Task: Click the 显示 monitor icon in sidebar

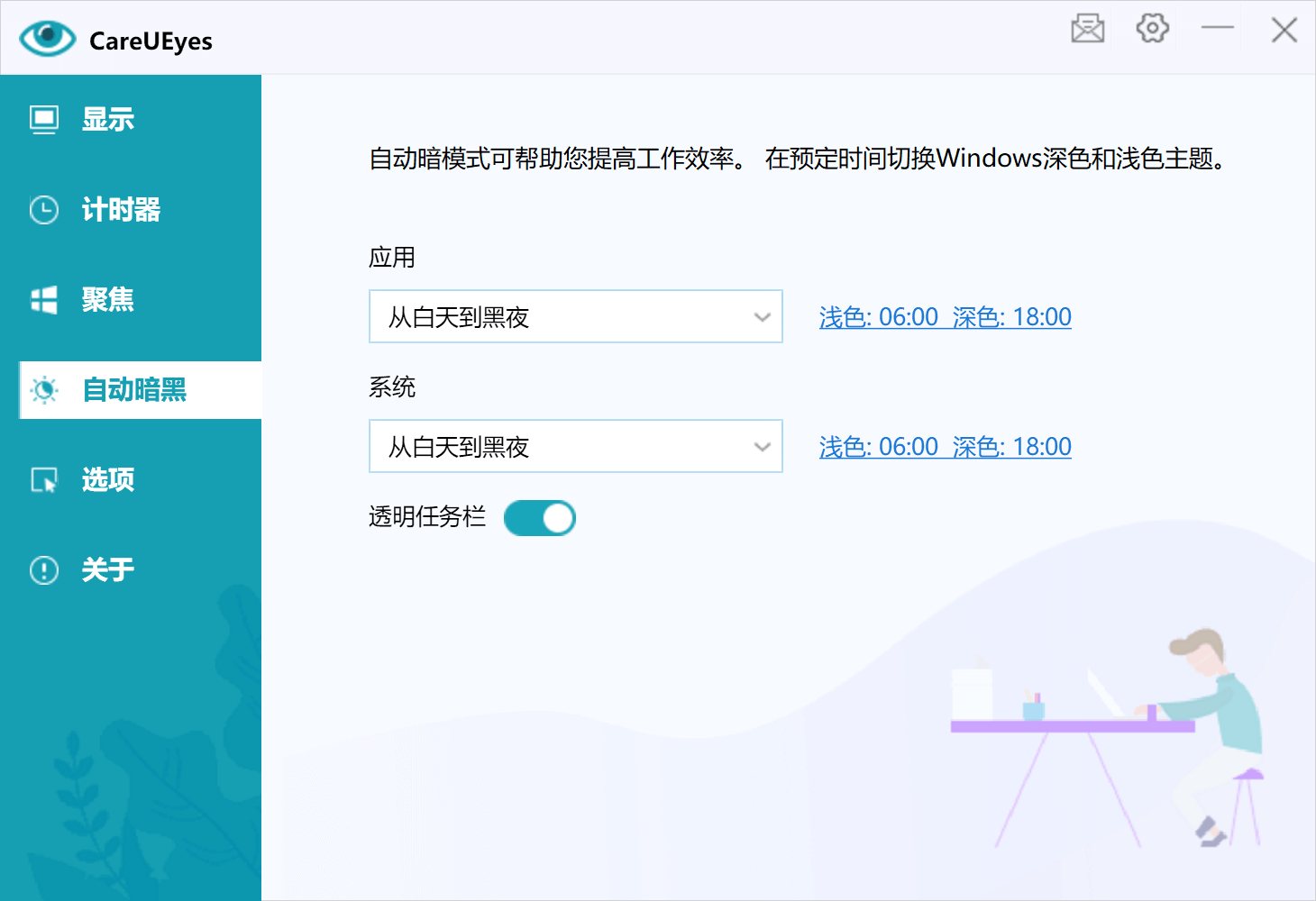Action: 43,118
